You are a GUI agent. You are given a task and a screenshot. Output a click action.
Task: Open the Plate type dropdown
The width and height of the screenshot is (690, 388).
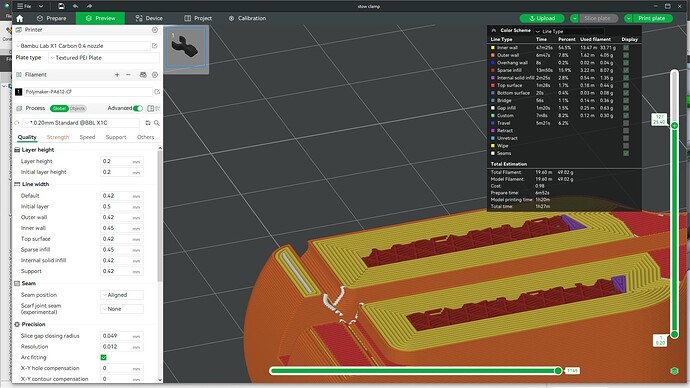click(x=104, y=58)
